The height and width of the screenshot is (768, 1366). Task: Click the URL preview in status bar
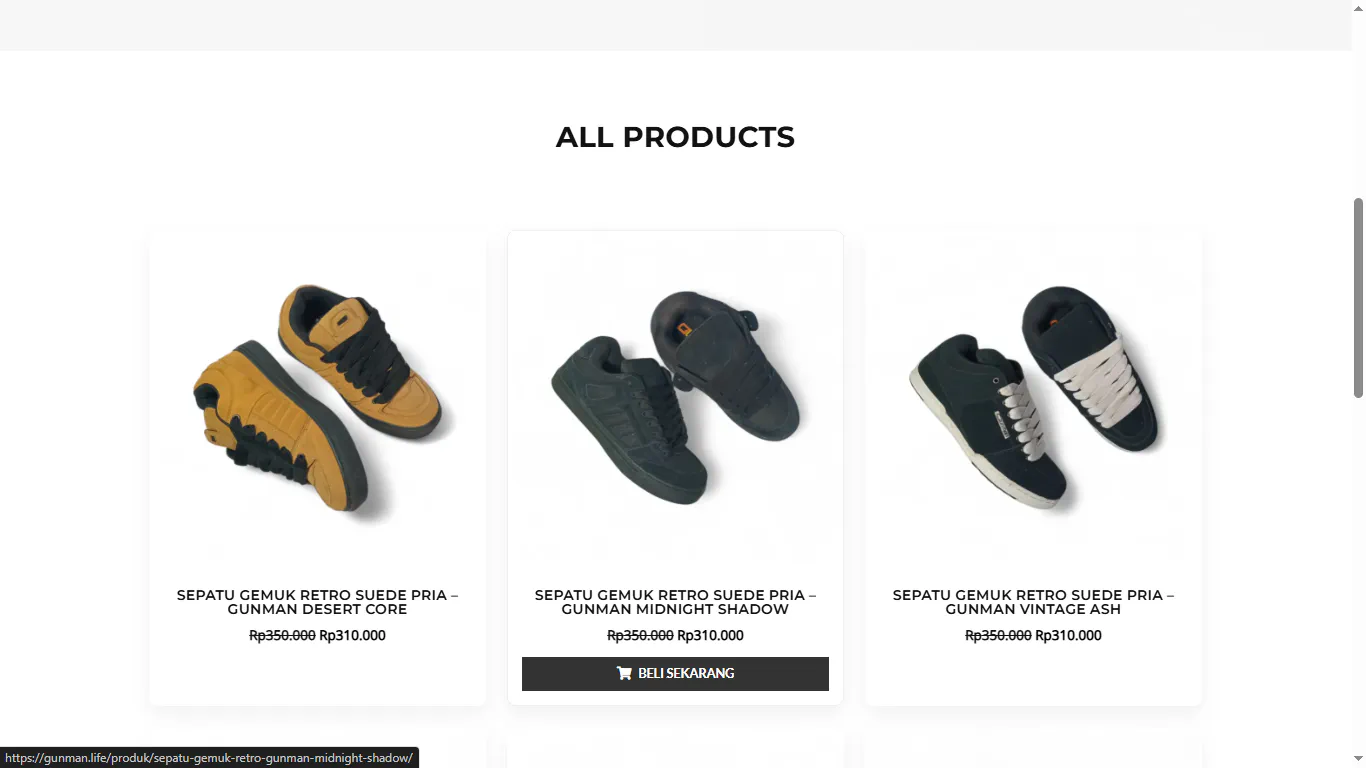coord(209,758)
